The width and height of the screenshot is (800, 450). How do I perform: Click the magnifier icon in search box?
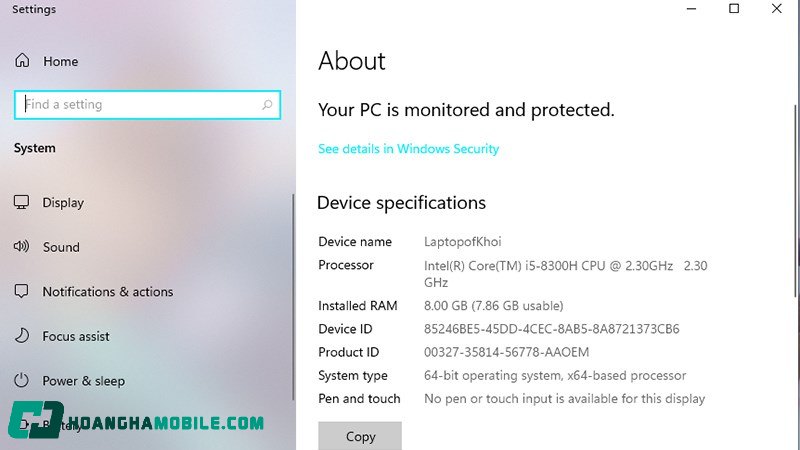[267, 104]
